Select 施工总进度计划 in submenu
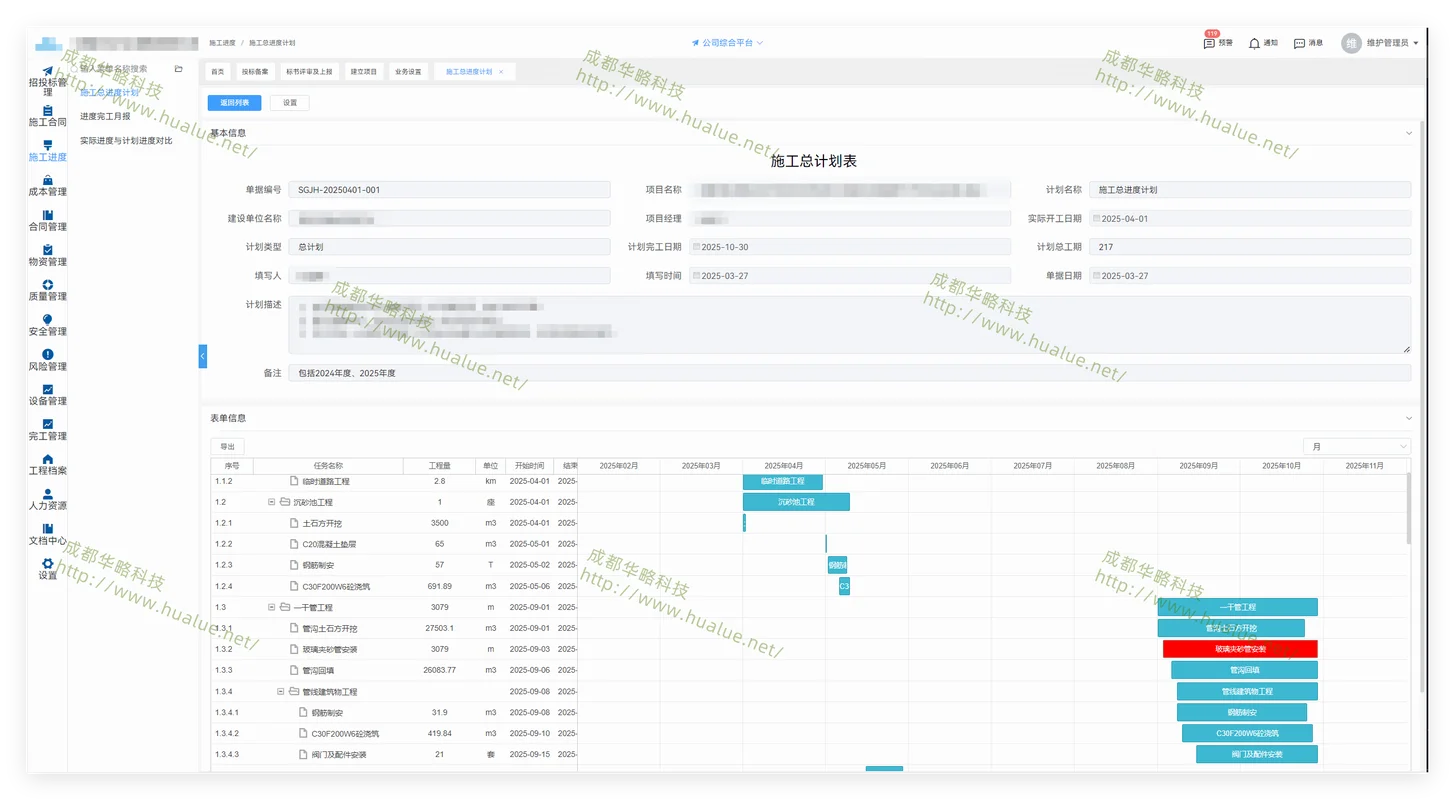Screen dimensions: 1456x800 tap(110, 92)
